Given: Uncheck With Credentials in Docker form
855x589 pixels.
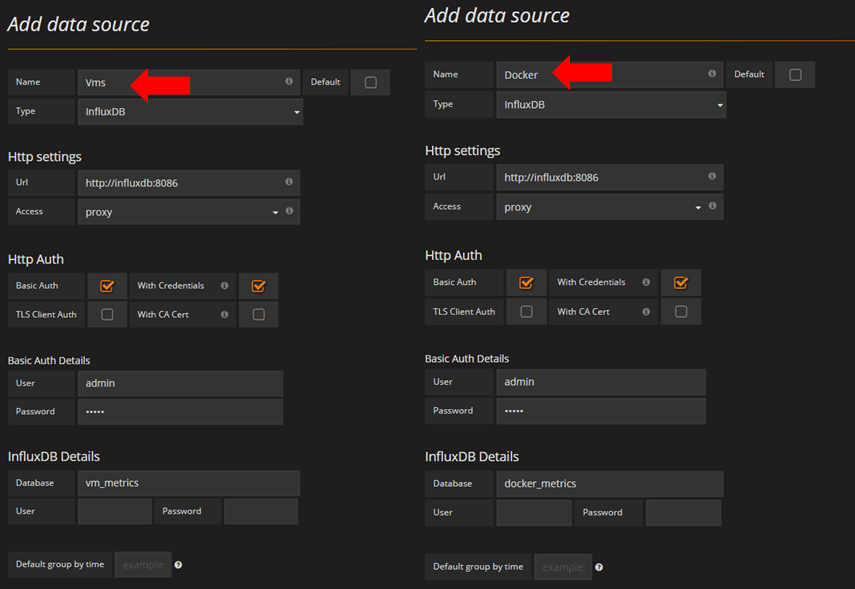Looking at the screenshot, I should pyautogui.click(x=681, y=283).
